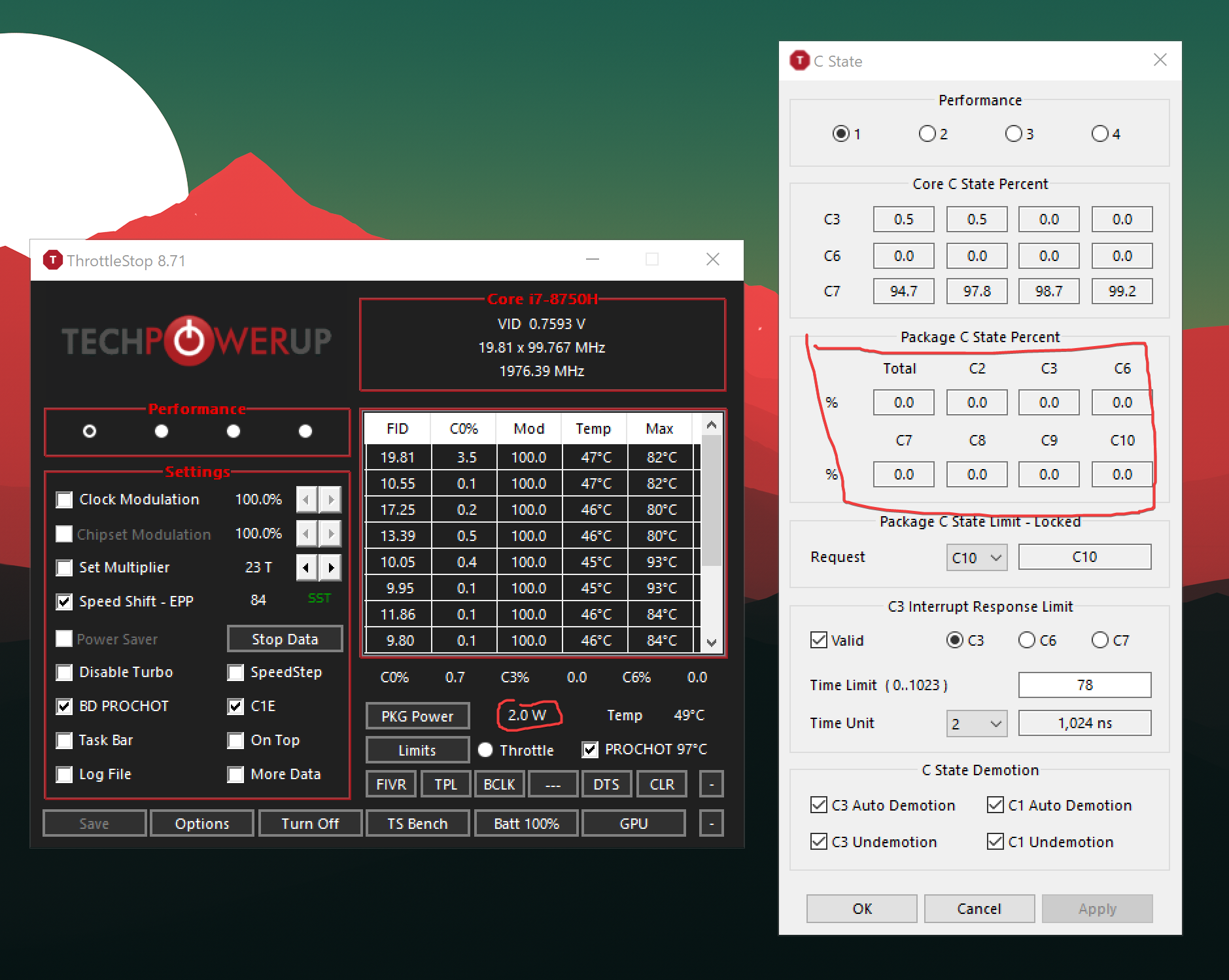Click the DTS button
The image size is (1229, 980).
(x=606, y=784)
